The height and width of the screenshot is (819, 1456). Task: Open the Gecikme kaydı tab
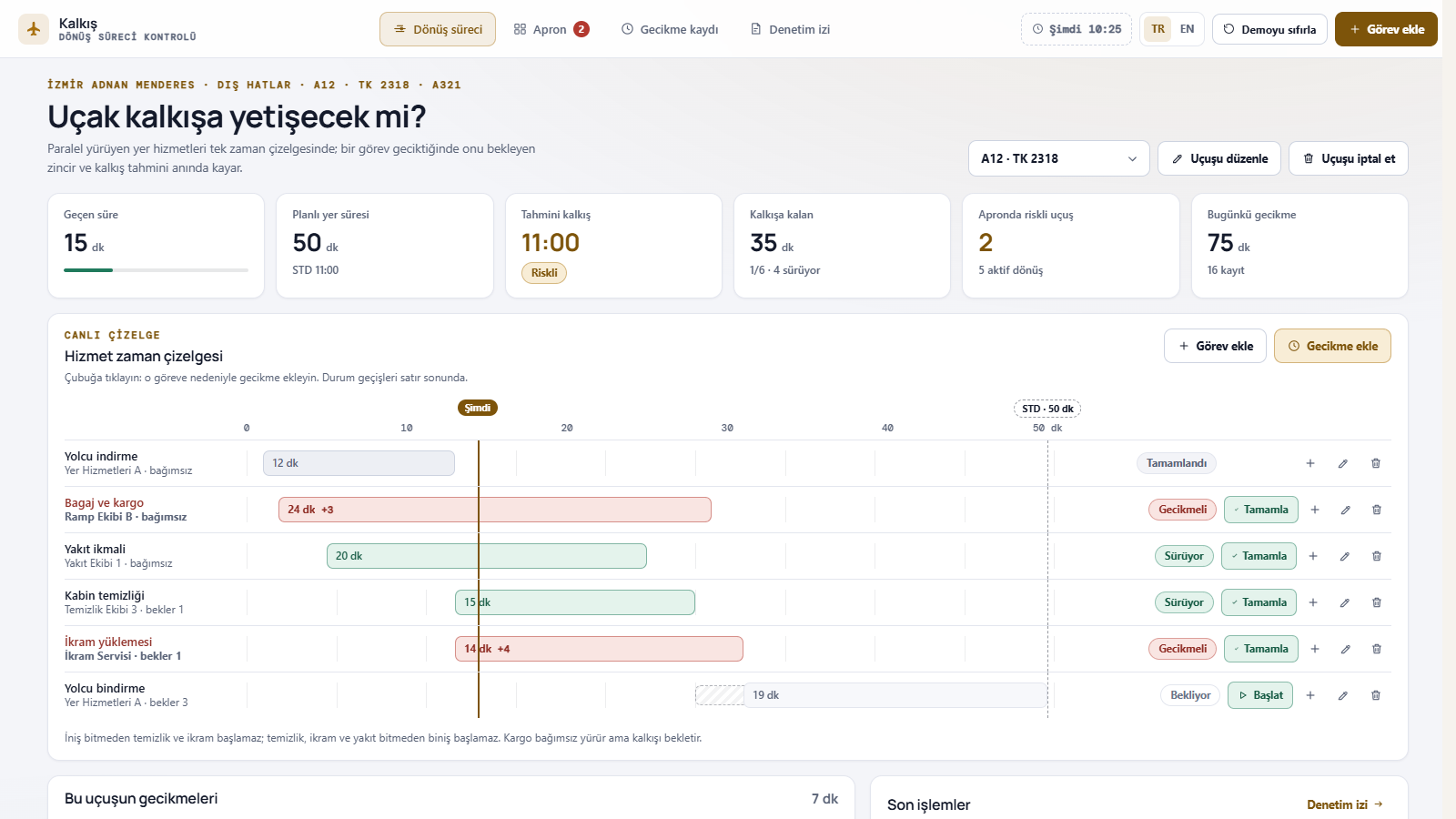[670, 29]
